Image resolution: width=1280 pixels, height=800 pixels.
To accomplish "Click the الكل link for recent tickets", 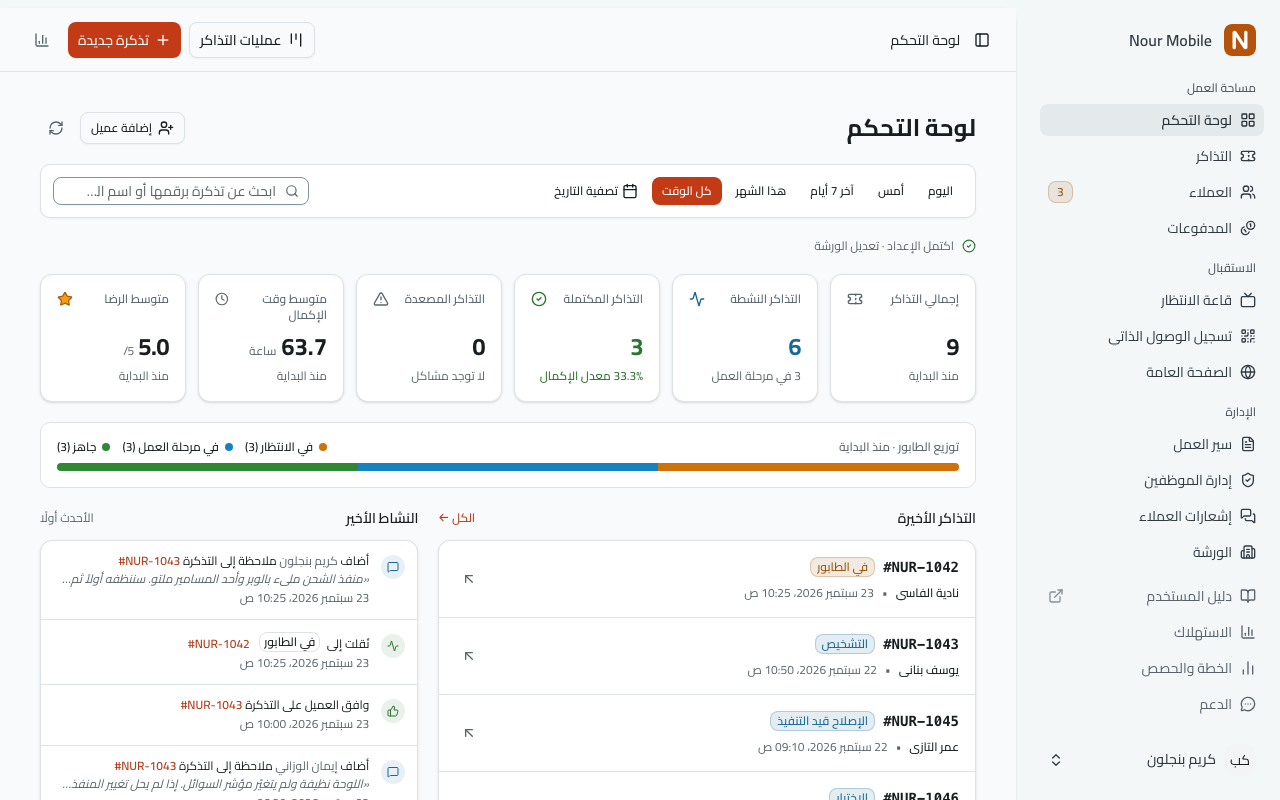I will [457, 518].
